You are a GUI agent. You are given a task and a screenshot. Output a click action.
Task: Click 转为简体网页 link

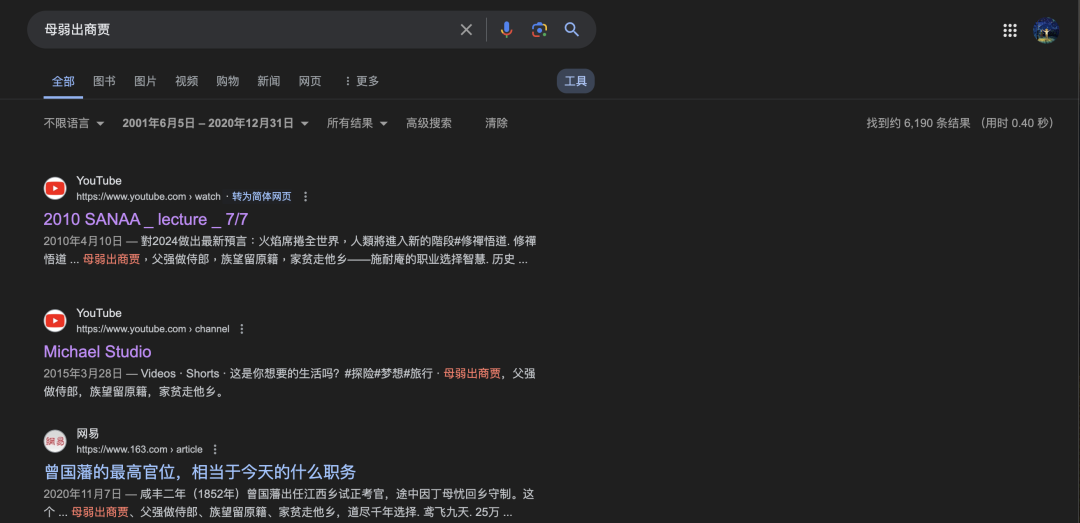262,196
